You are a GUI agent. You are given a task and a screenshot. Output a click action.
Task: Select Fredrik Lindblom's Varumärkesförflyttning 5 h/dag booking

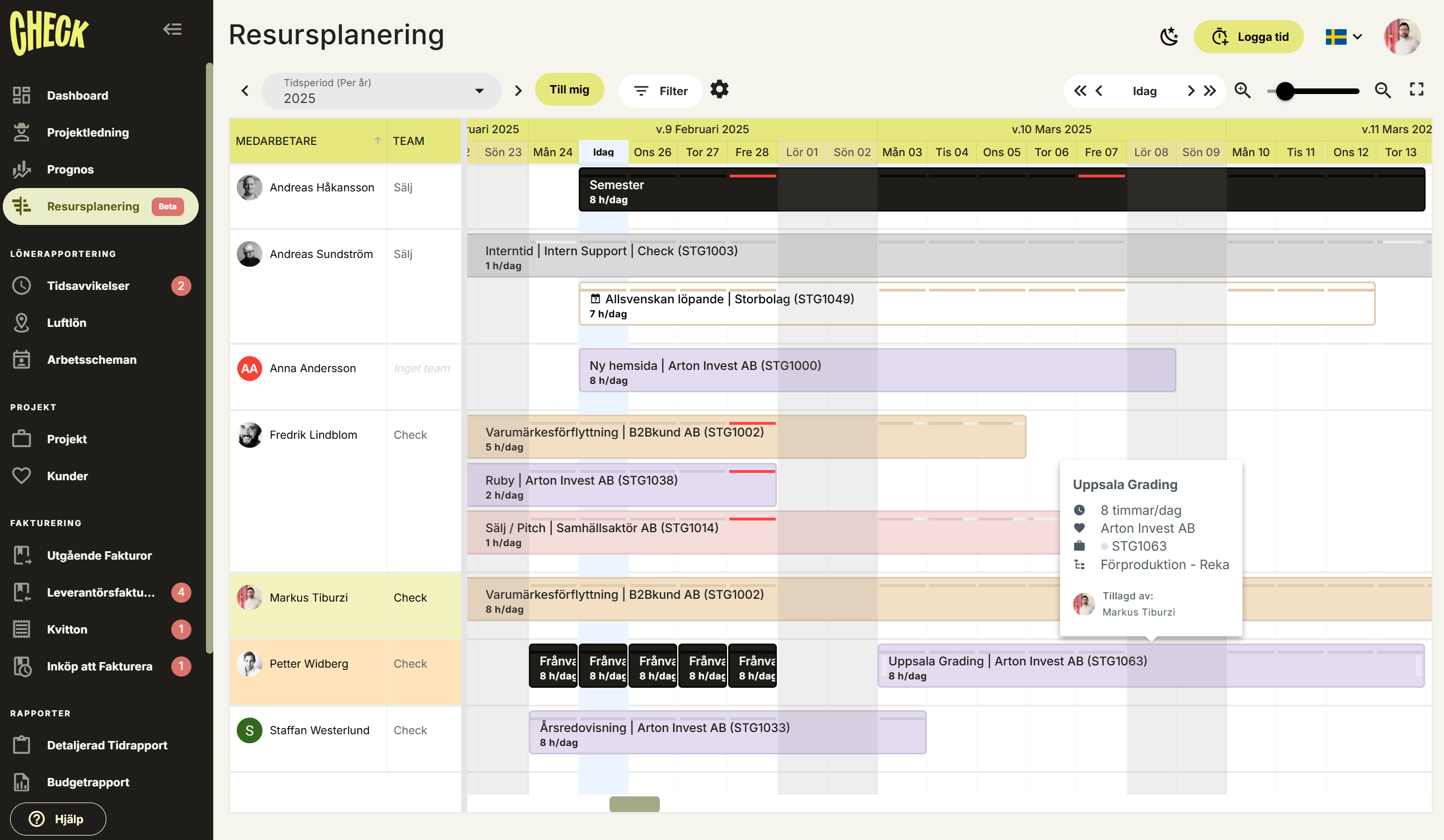[747, 437]
